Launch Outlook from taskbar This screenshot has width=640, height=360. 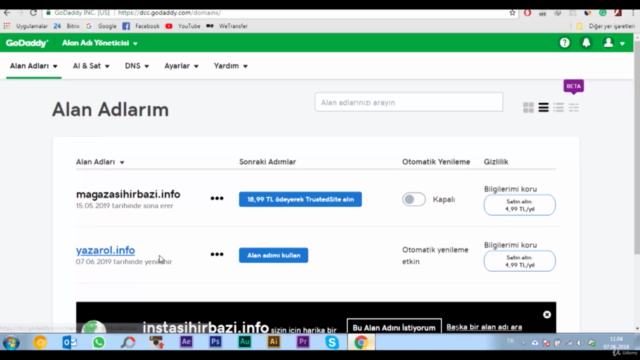coord(69,342)
